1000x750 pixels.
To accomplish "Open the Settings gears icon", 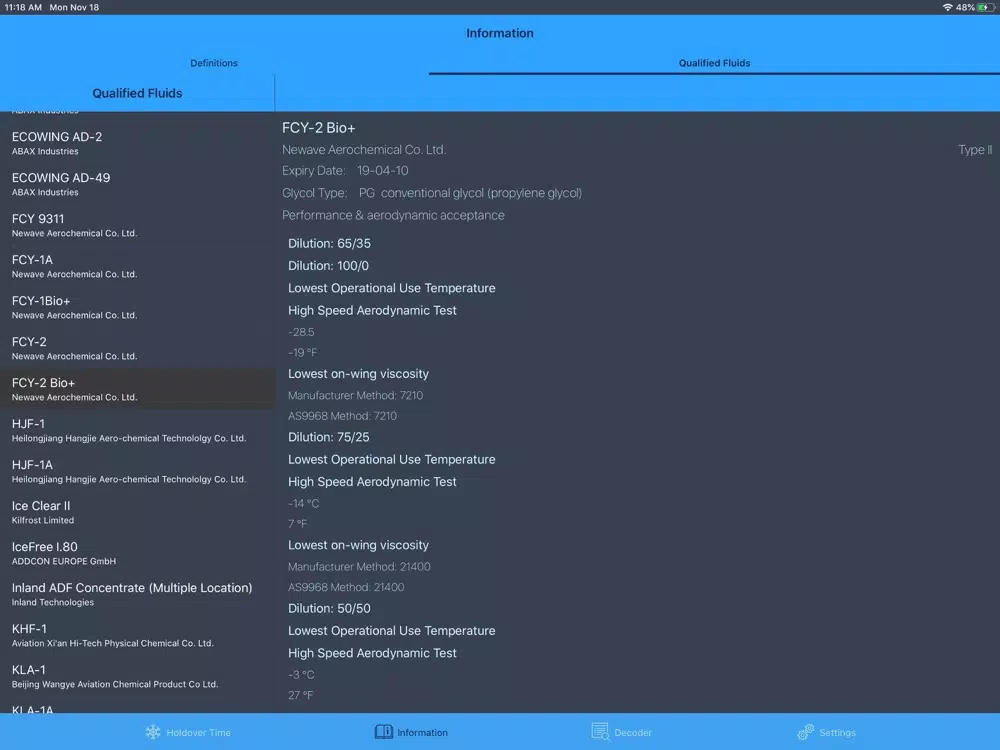I will pos(805,732).
